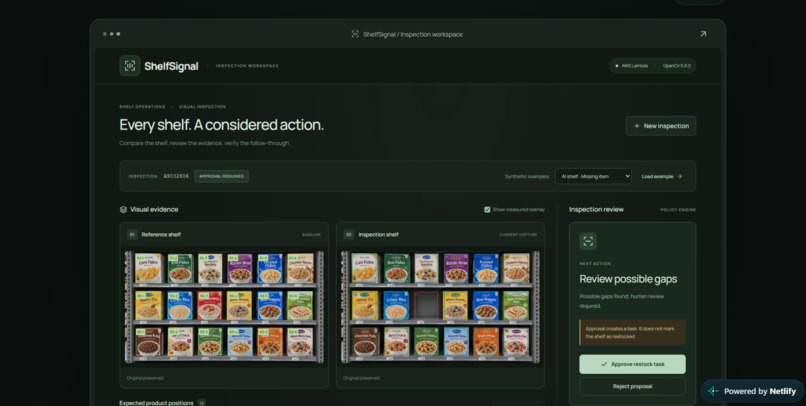
Task: Start a New inspection
Action: 661,126
